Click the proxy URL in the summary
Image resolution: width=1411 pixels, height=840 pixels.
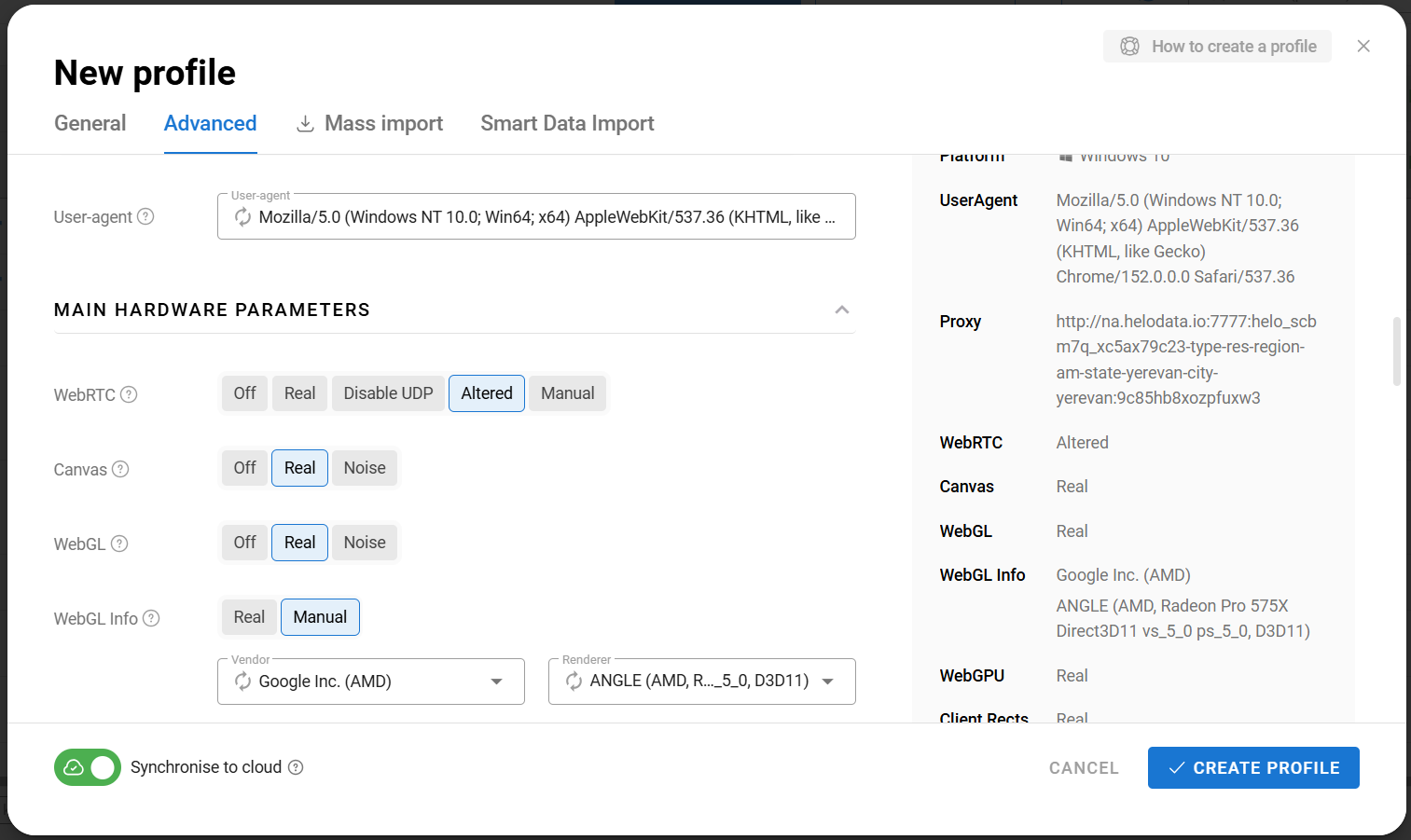point(1186,360)
